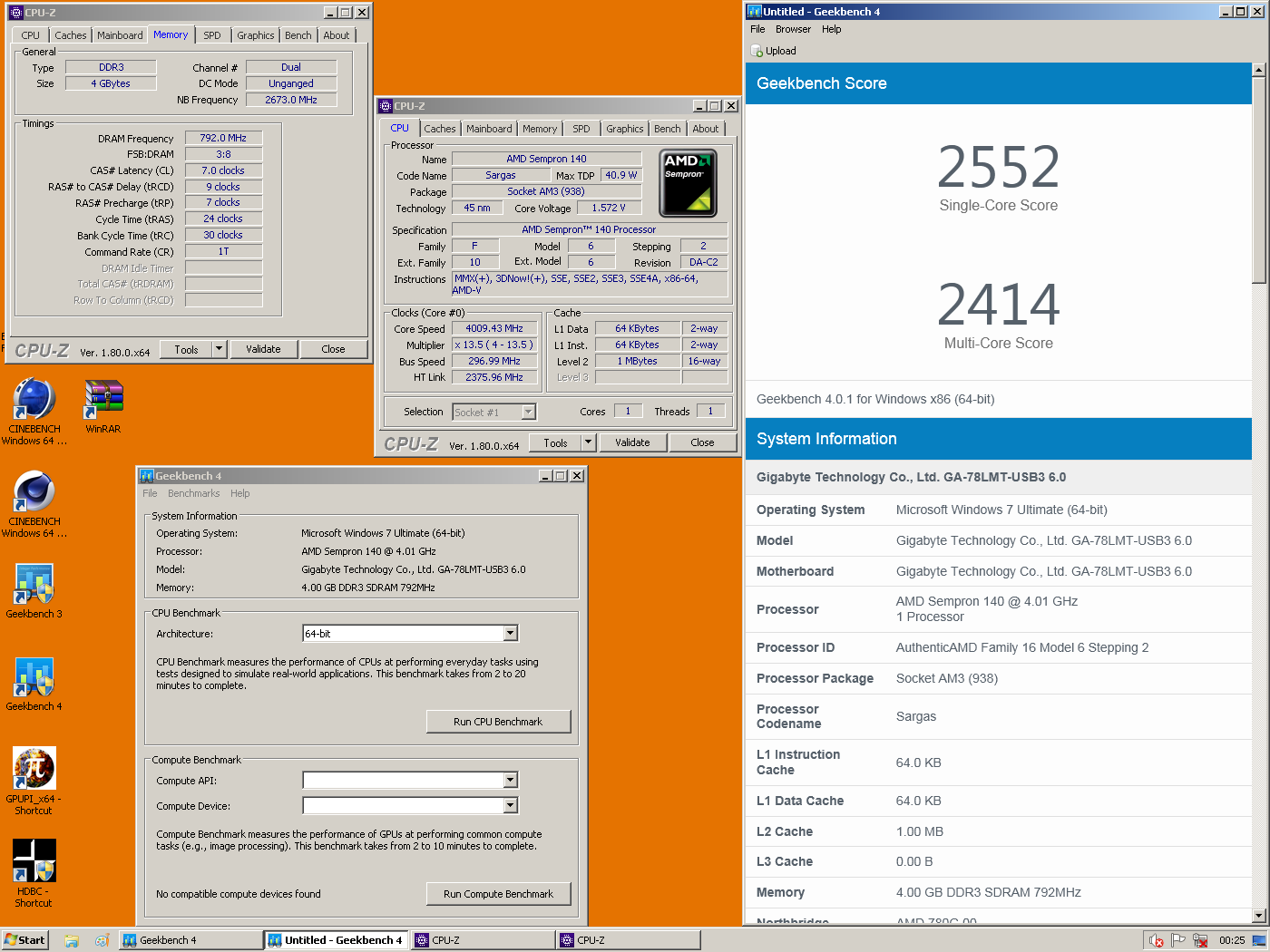The height and width of the screenshot is (952, 1270).
Task: Open the browser icon next to Explorer
Action: (x=102, y=941)
